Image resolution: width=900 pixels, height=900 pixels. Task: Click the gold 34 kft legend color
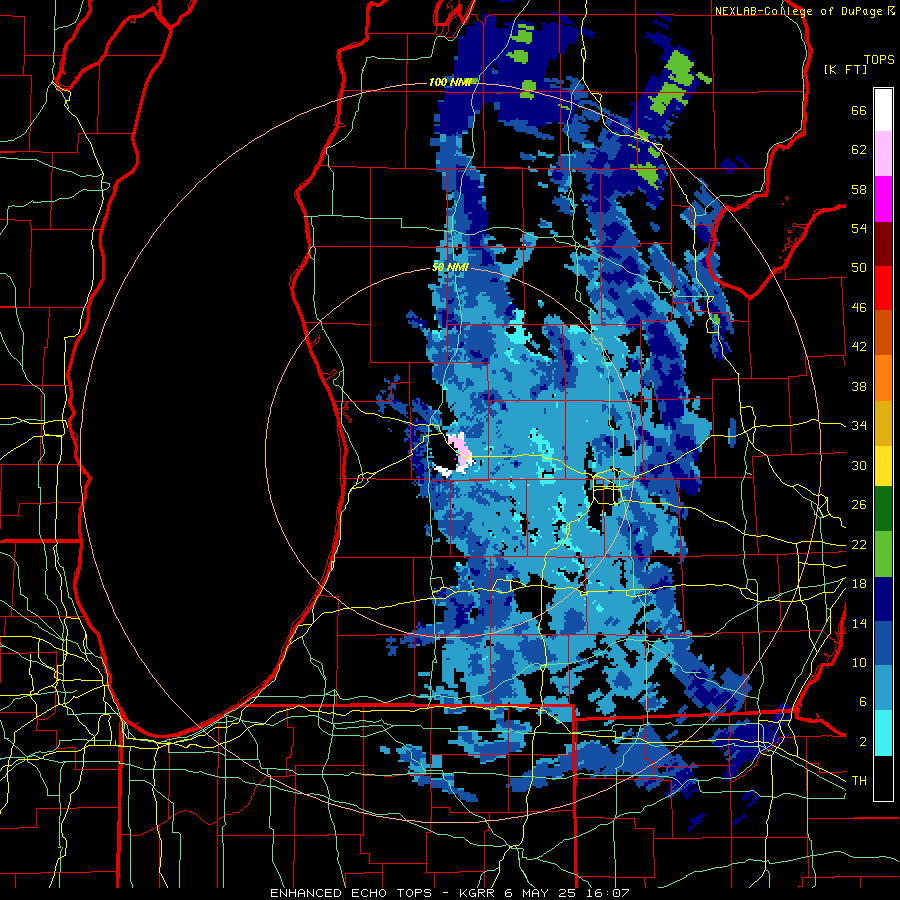883,423
